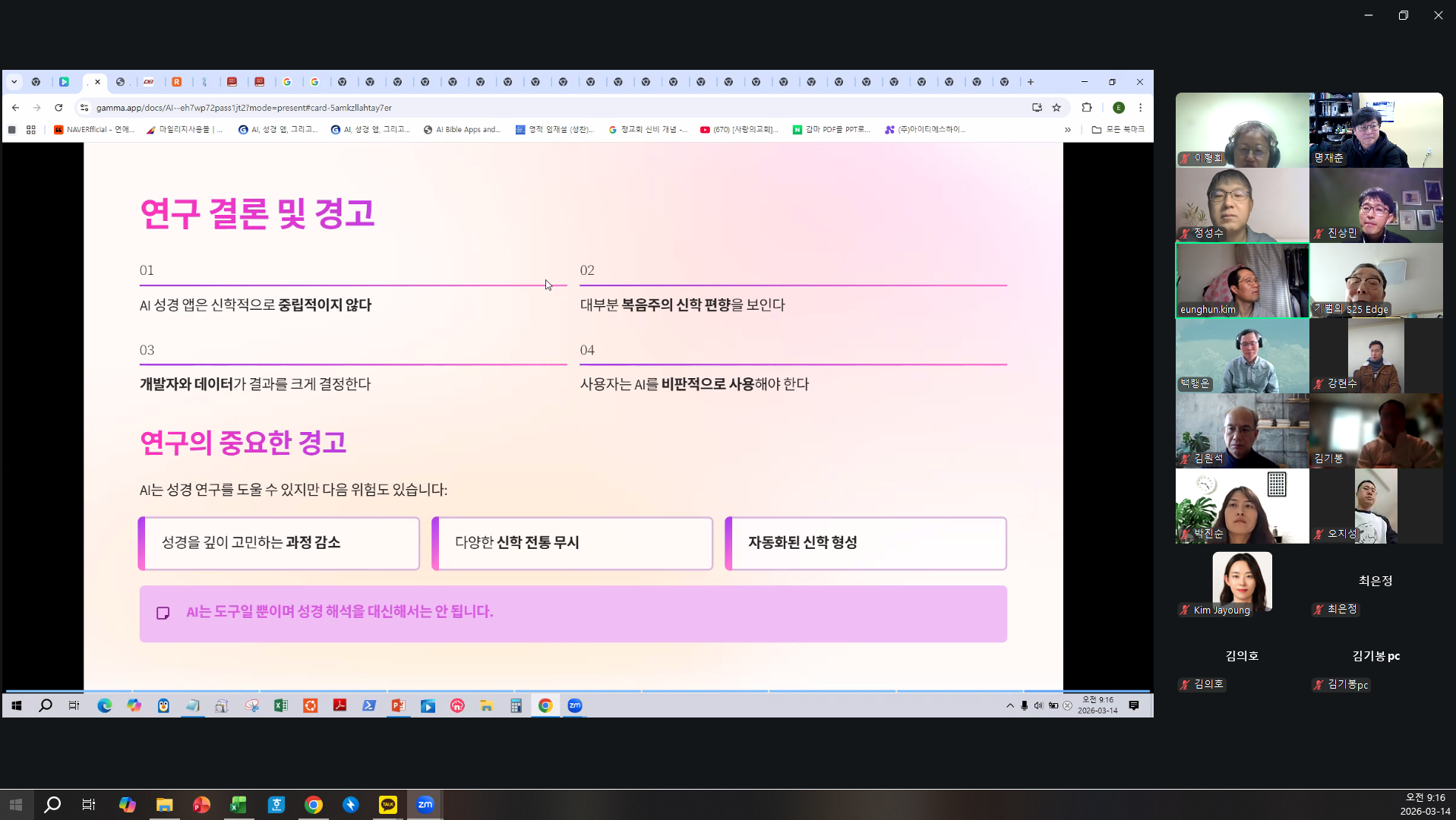Open the Hancom Office icon on bottom taskbar

click(276, 805)
